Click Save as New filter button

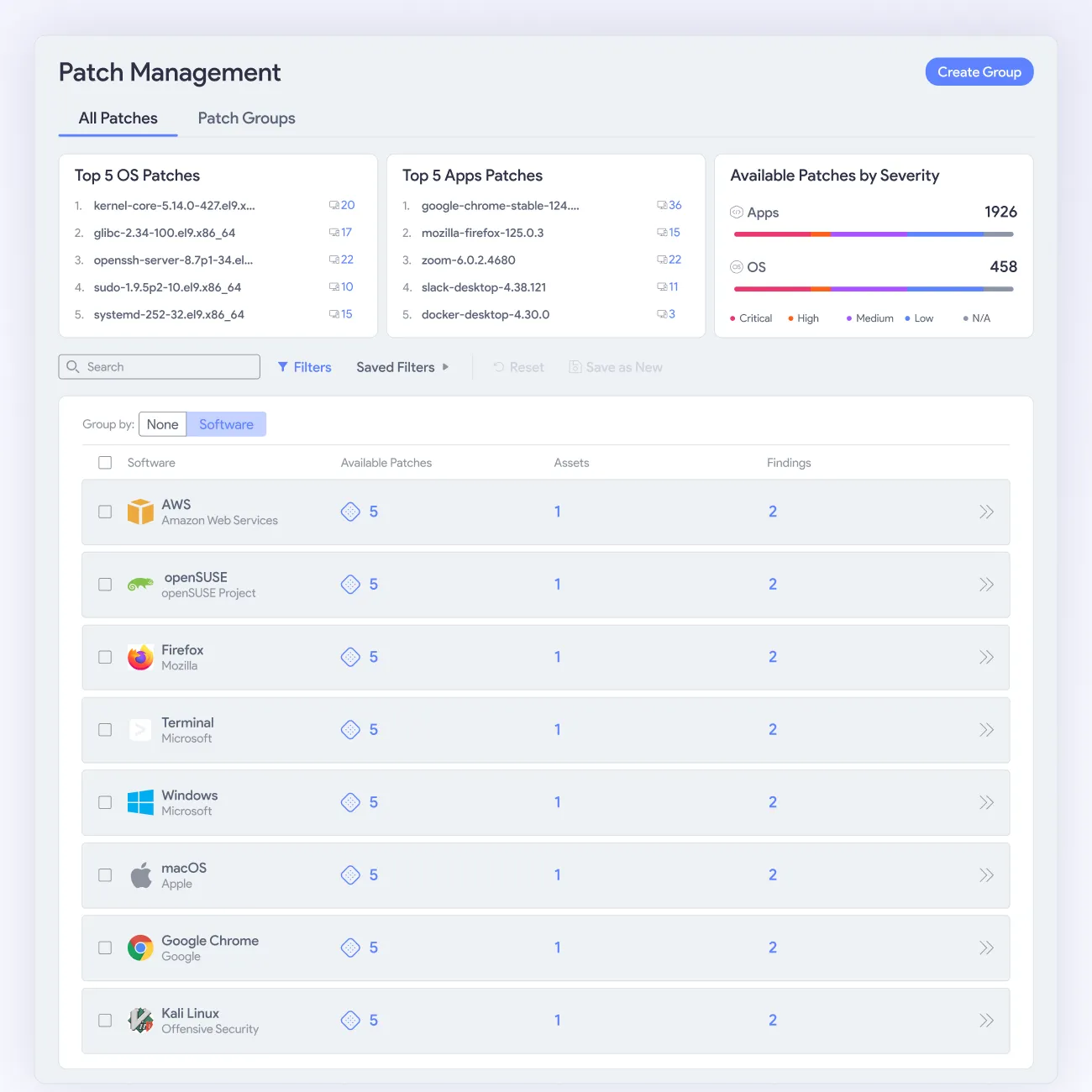(616, 367)
